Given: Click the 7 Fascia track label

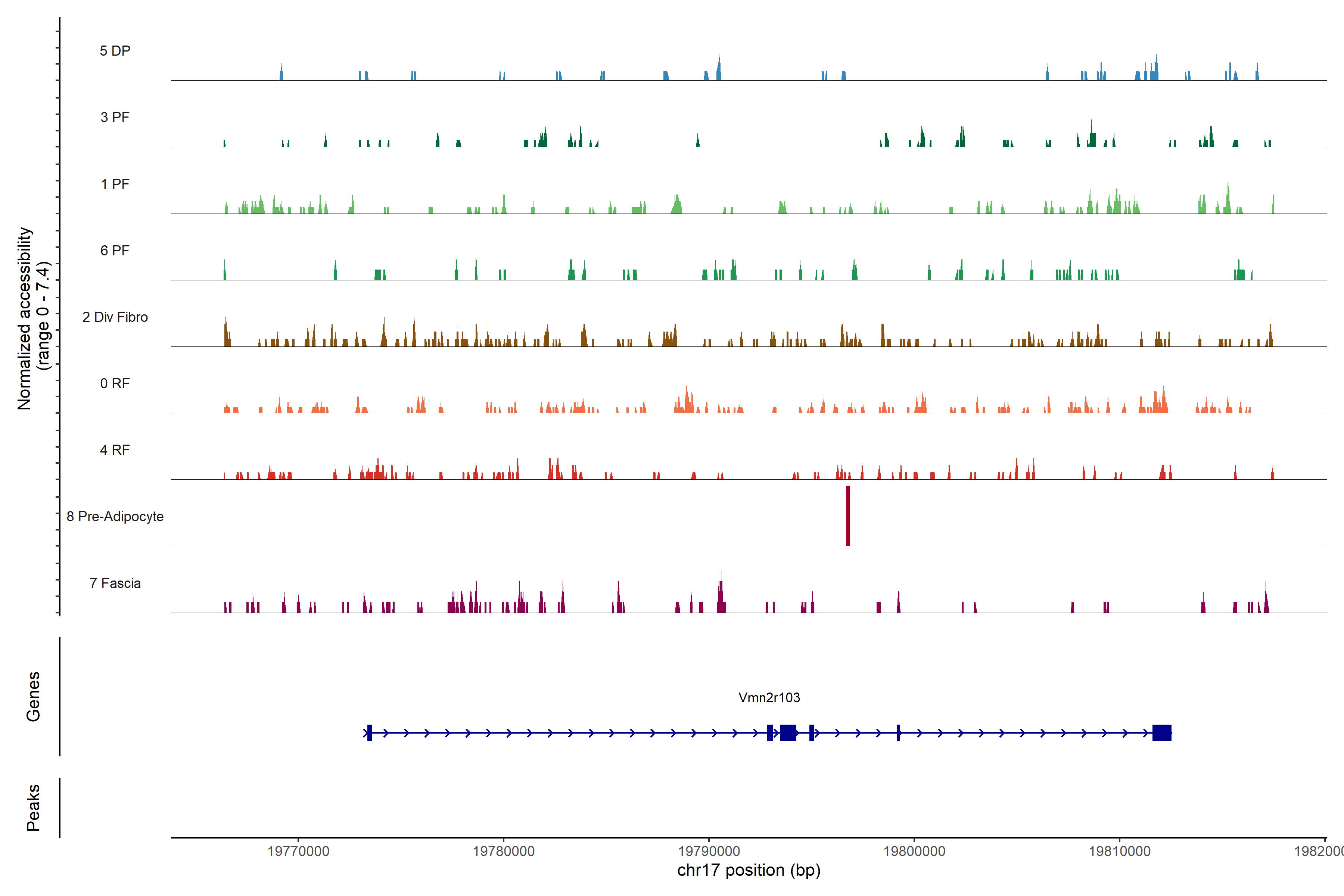Looking at the screenshot, I should click(x=115, y=584).
